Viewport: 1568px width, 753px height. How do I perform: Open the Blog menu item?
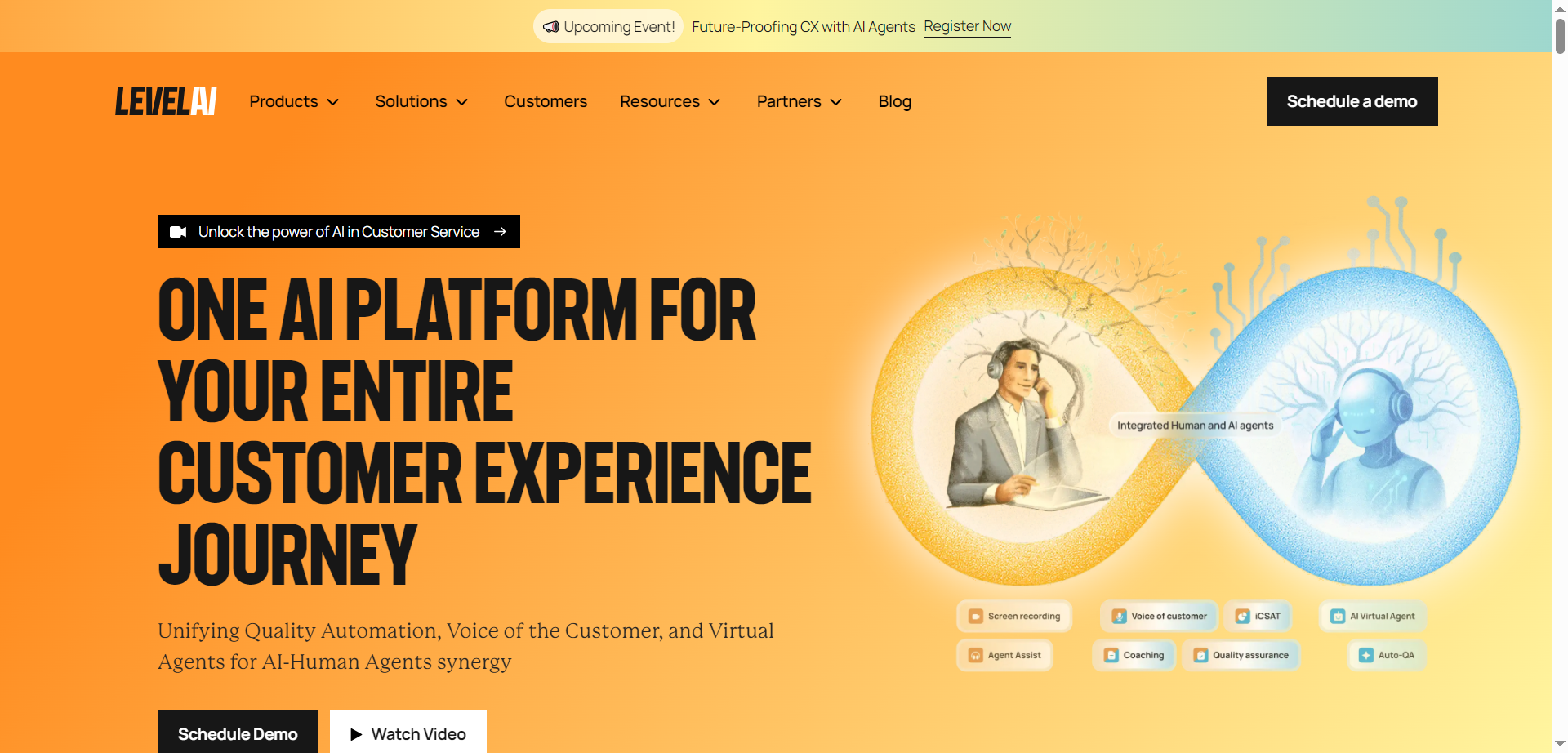click(895, 101)
